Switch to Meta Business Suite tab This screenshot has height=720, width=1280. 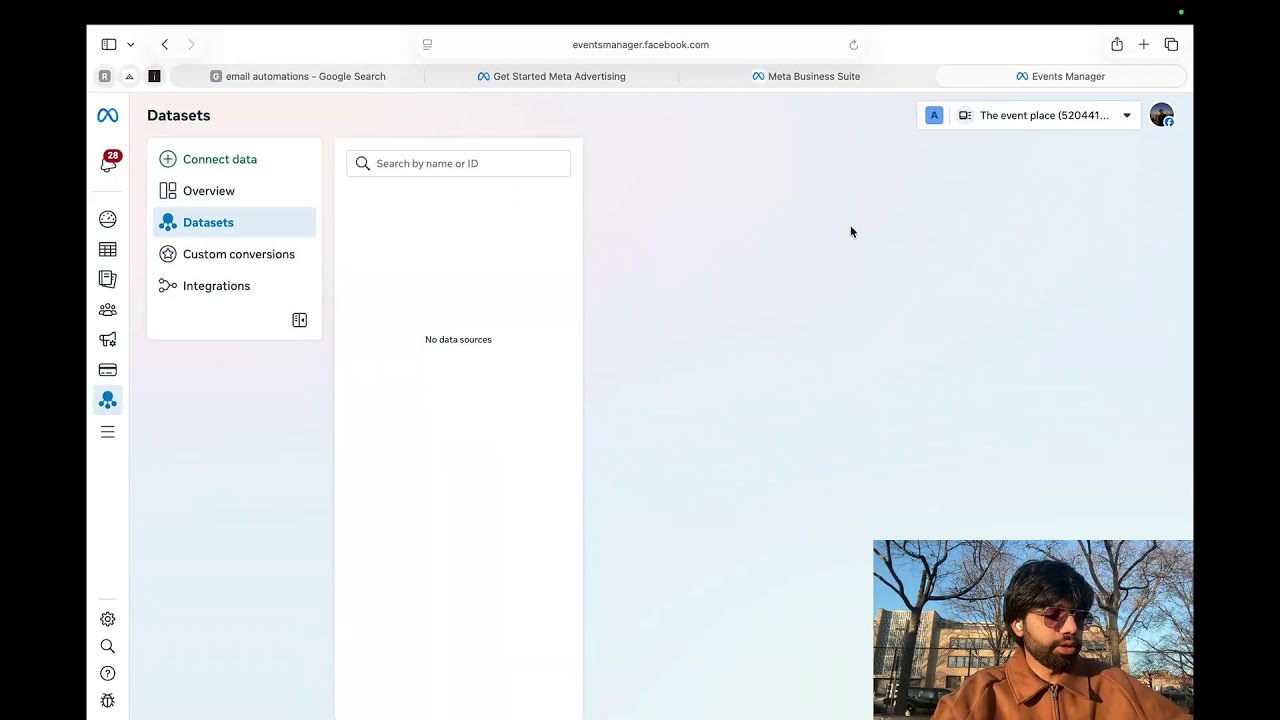[806, 76]
